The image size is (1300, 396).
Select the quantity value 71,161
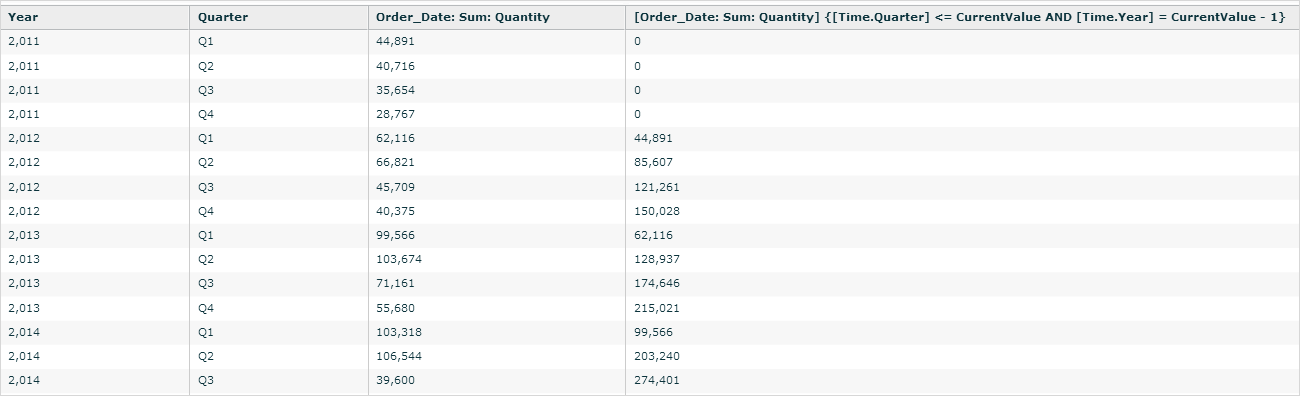coord(497,284)
